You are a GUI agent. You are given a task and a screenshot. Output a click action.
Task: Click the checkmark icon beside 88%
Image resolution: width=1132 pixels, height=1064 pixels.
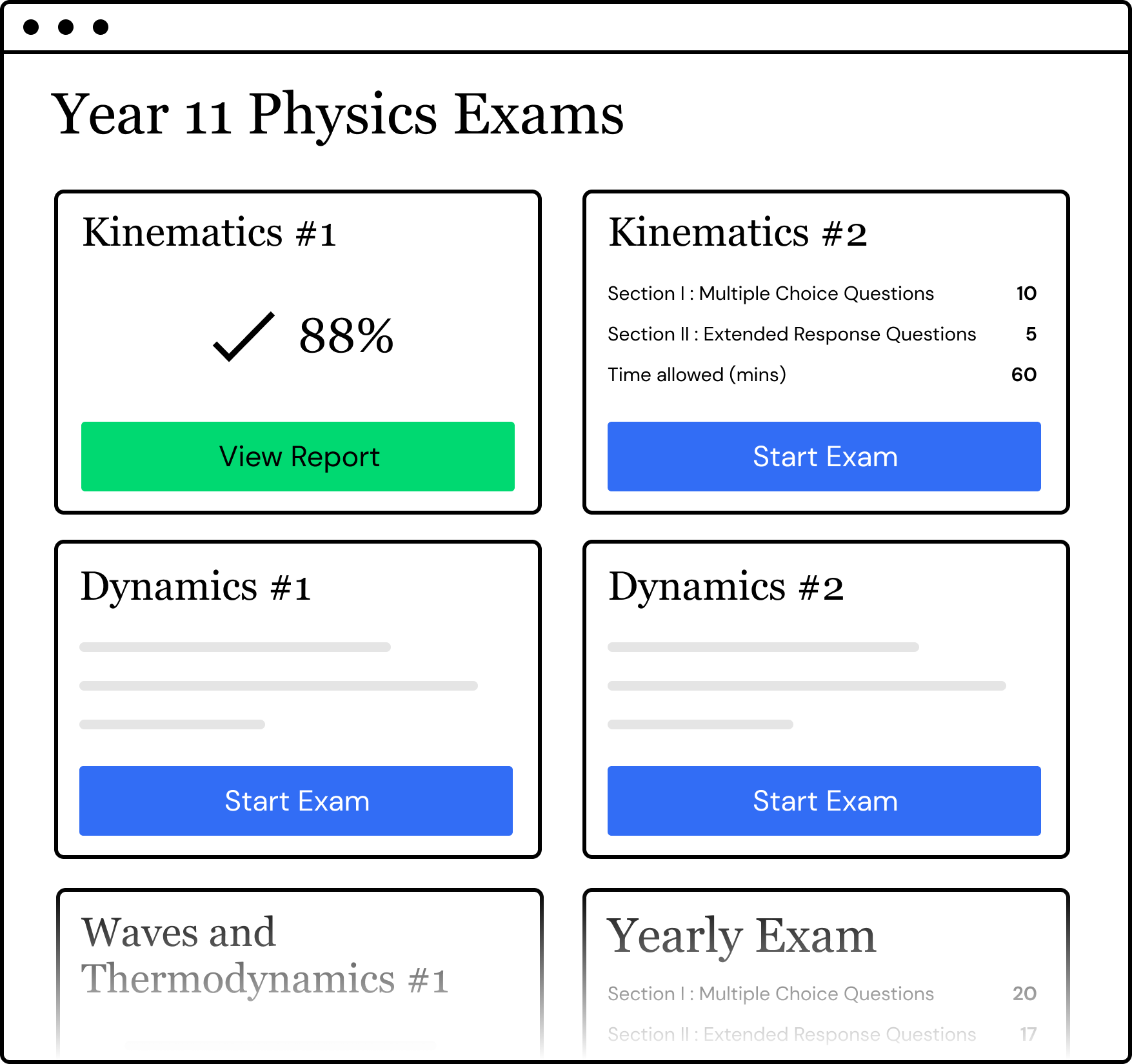[243, 336]
